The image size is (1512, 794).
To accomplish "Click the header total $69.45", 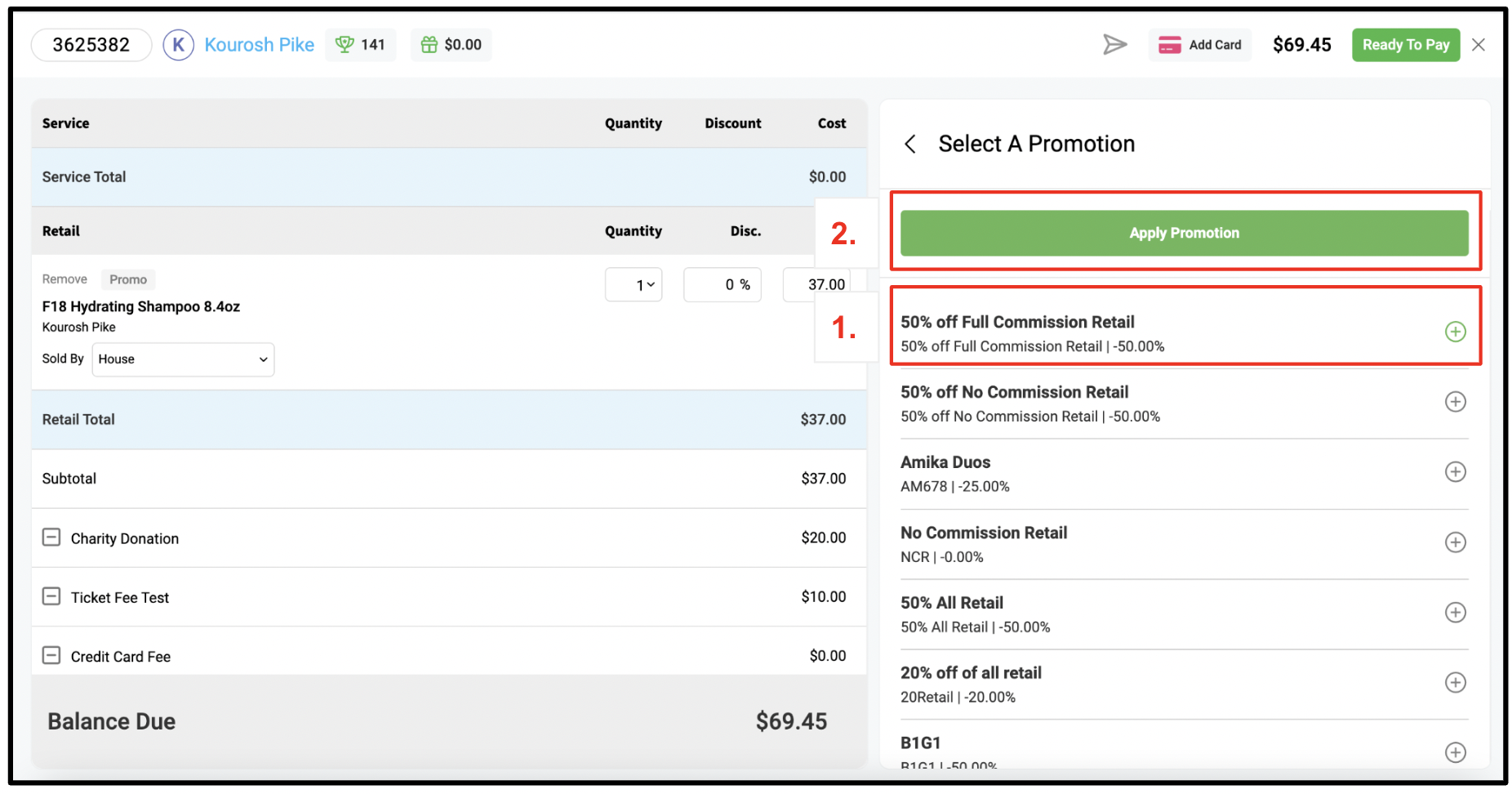I will click(x=1302, y=45).
